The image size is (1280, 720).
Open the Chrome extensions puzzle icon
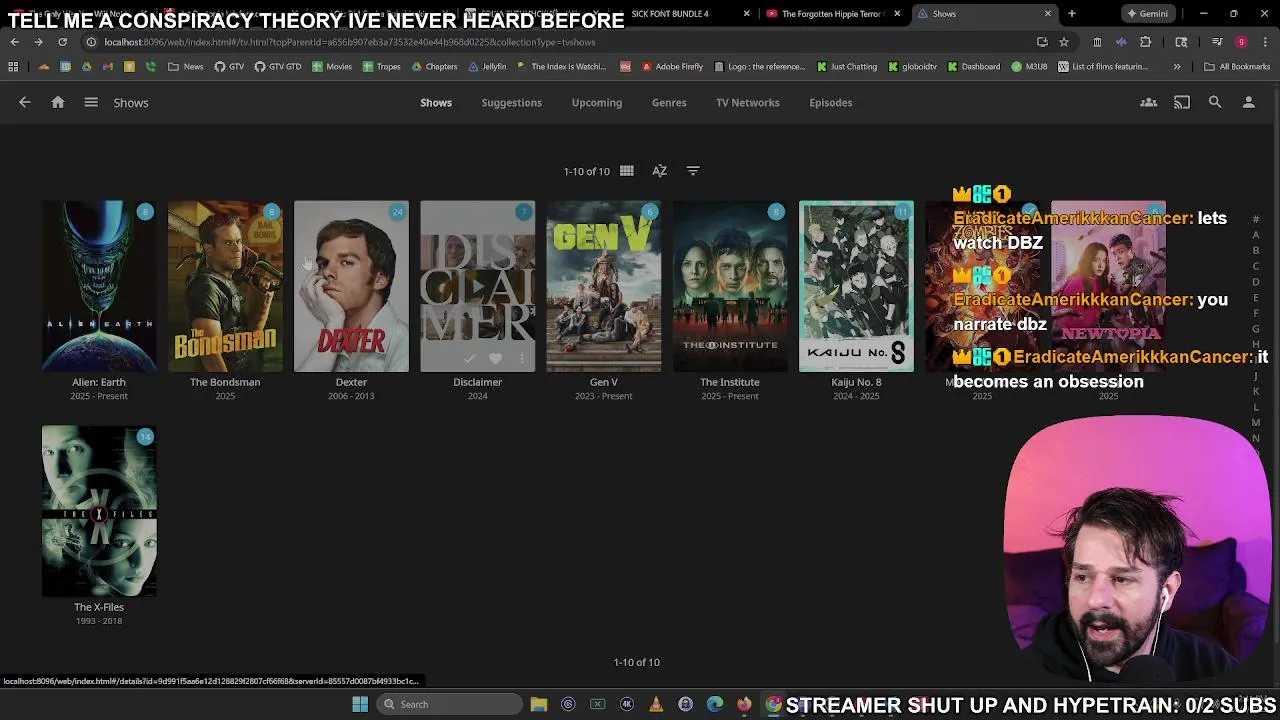(1145, 42)
